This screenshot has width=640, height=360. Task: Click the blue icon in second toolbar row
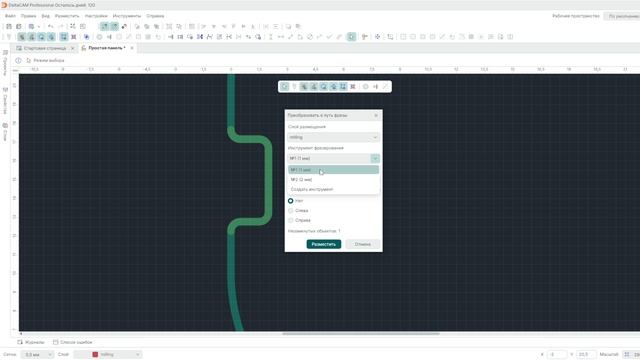click(87, 37)
